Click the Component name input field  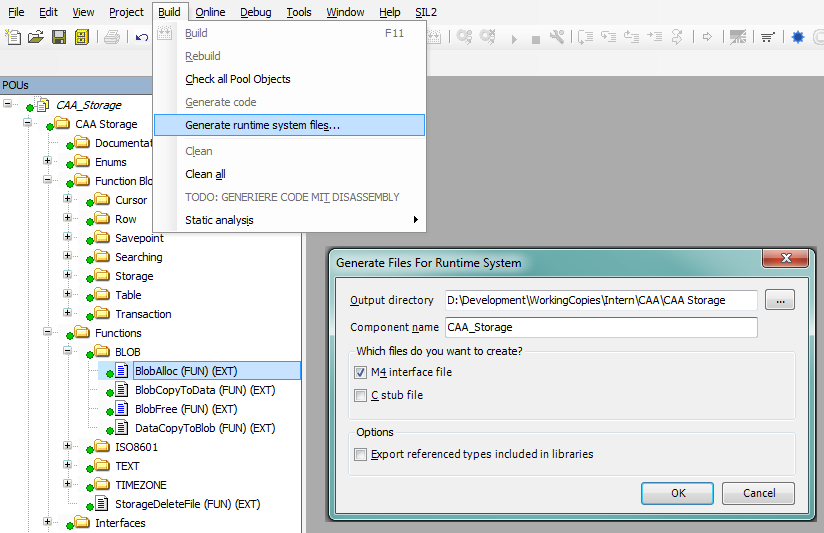(x=600, y=327)
